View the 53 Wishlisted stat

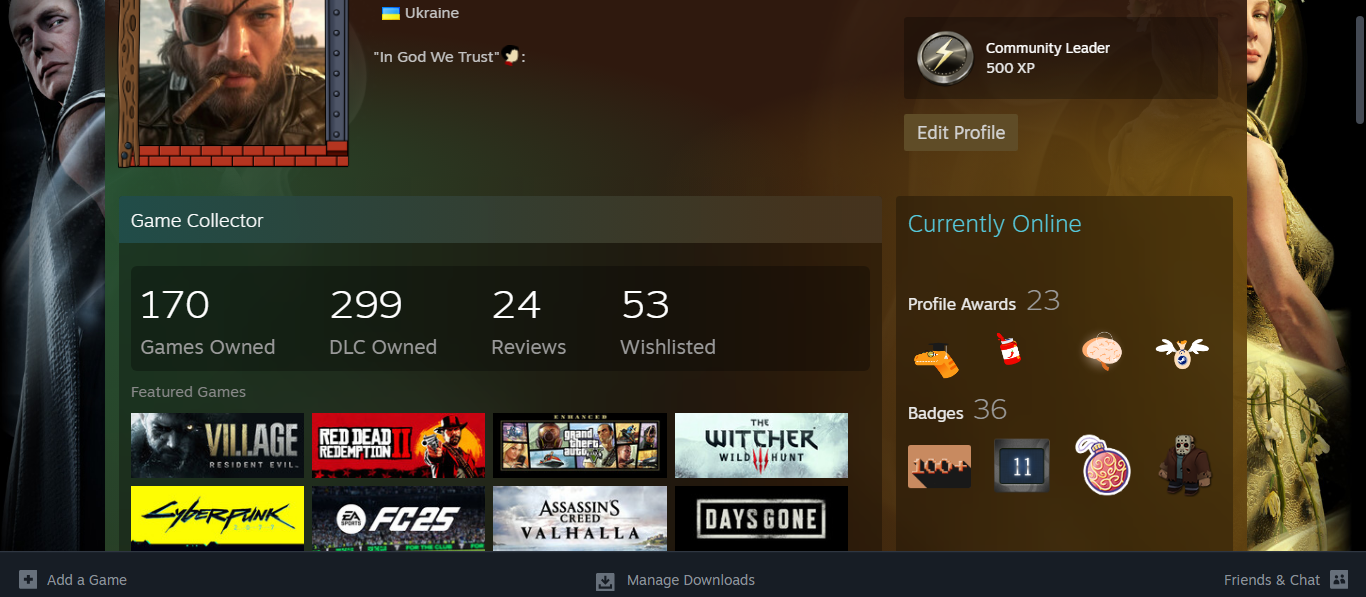(668, 322)
